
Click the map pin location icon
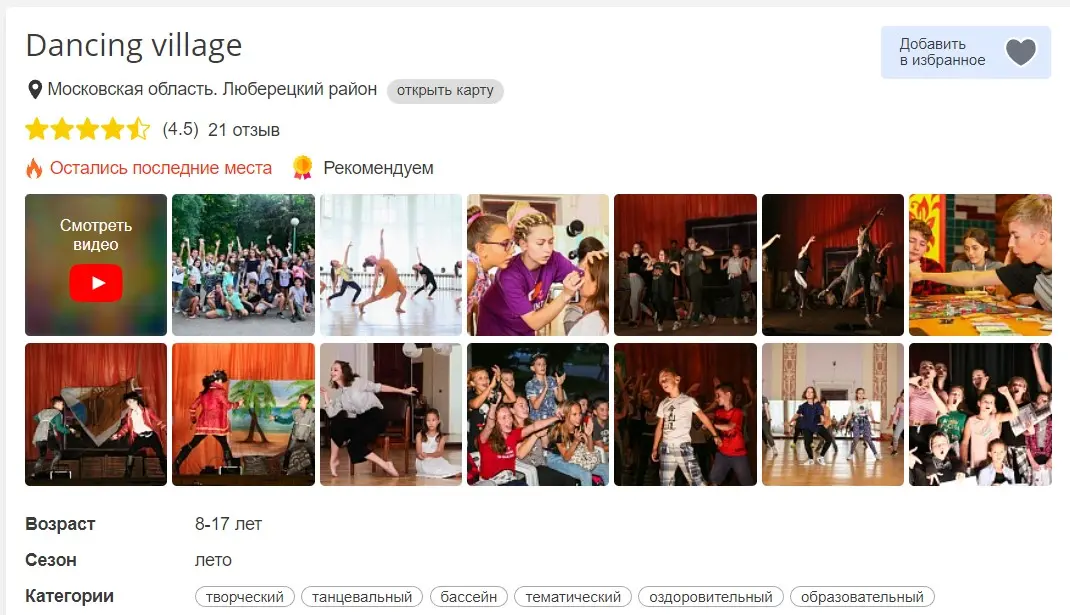pyautogui.click(x=35, y=89)
